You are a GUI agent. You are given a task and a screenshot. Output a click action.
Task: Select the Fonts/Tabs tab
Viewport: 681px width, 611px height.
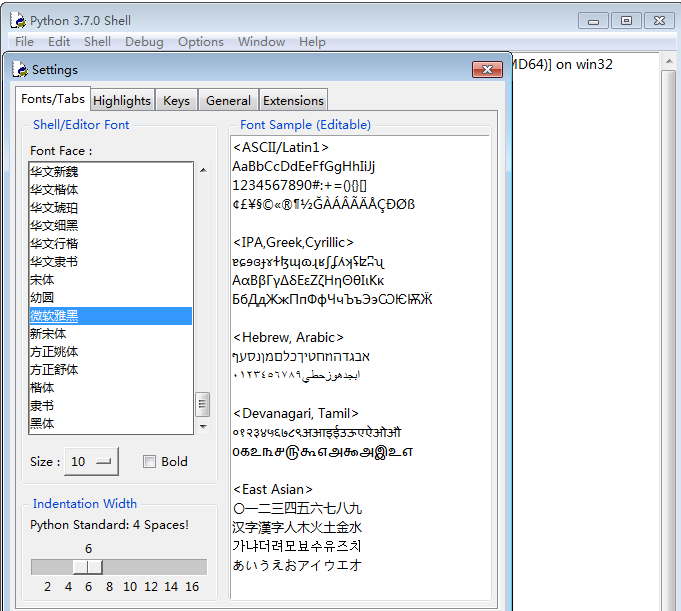coord(53,99)
